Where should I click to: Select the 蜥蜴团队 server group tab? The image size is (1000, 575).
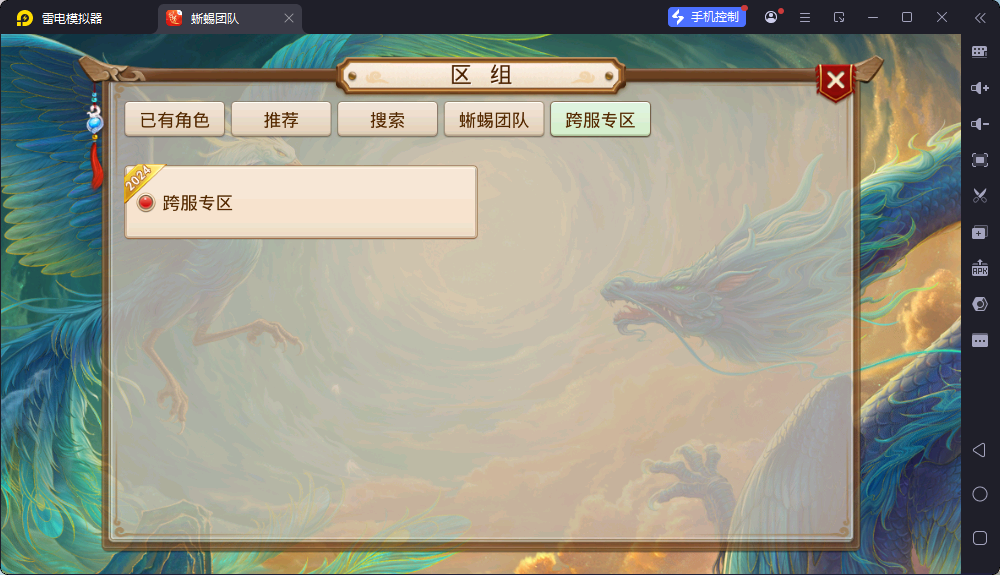point(494,119)
